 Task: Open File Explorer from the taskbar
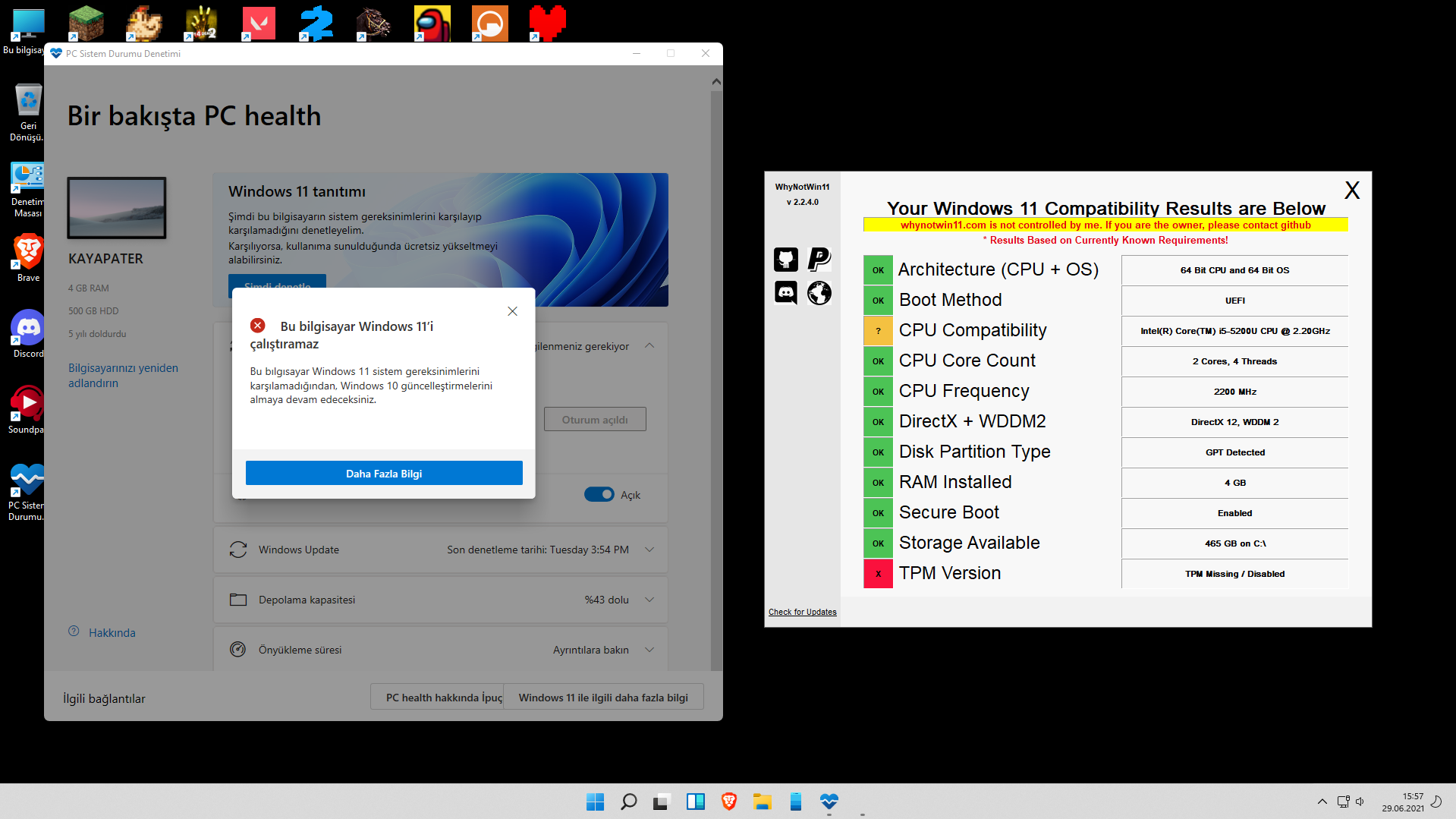pyautogui.click(x=762, y=802)
